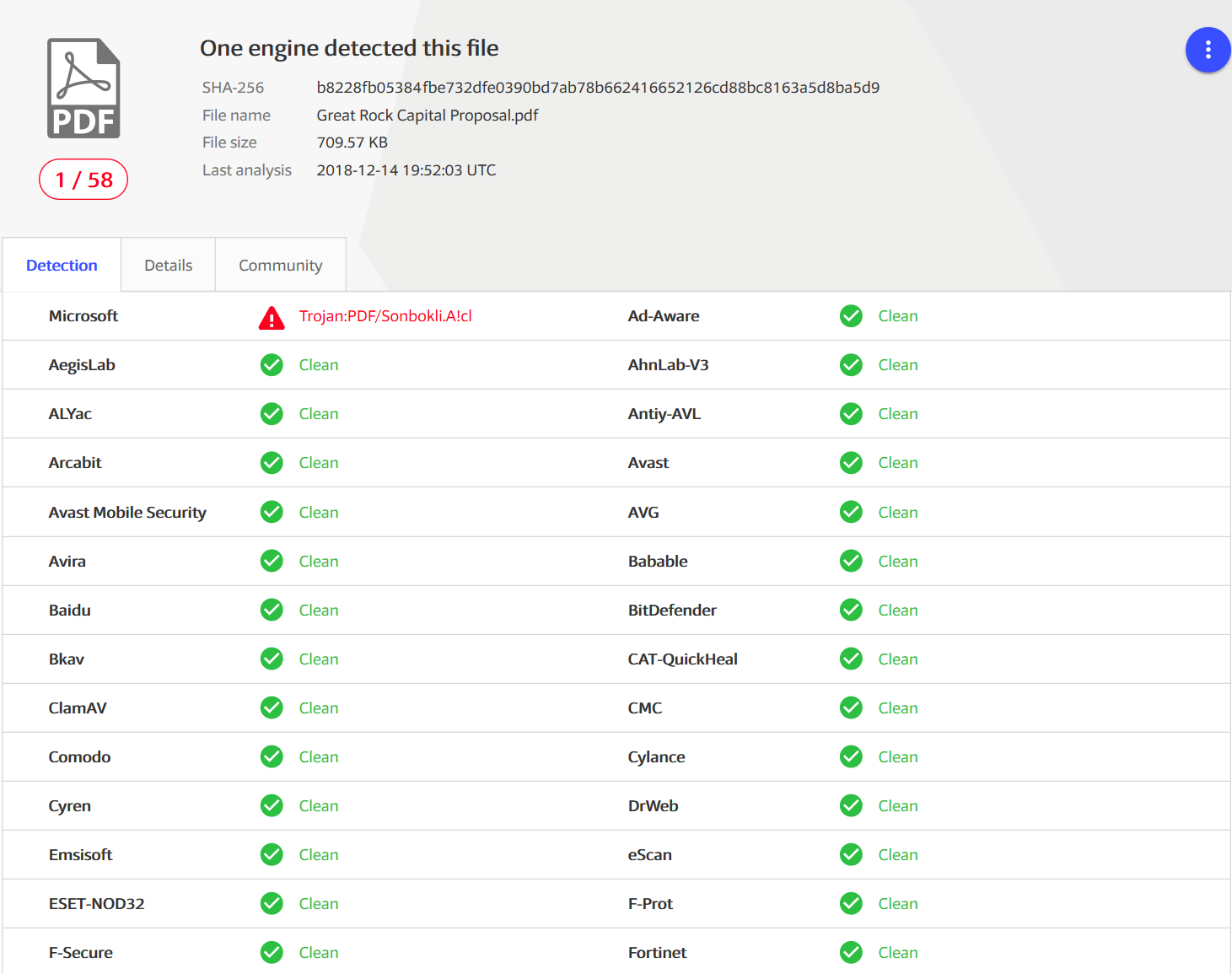
Task: Open the three-dot options menu
Action: [x=1208, y=50]
